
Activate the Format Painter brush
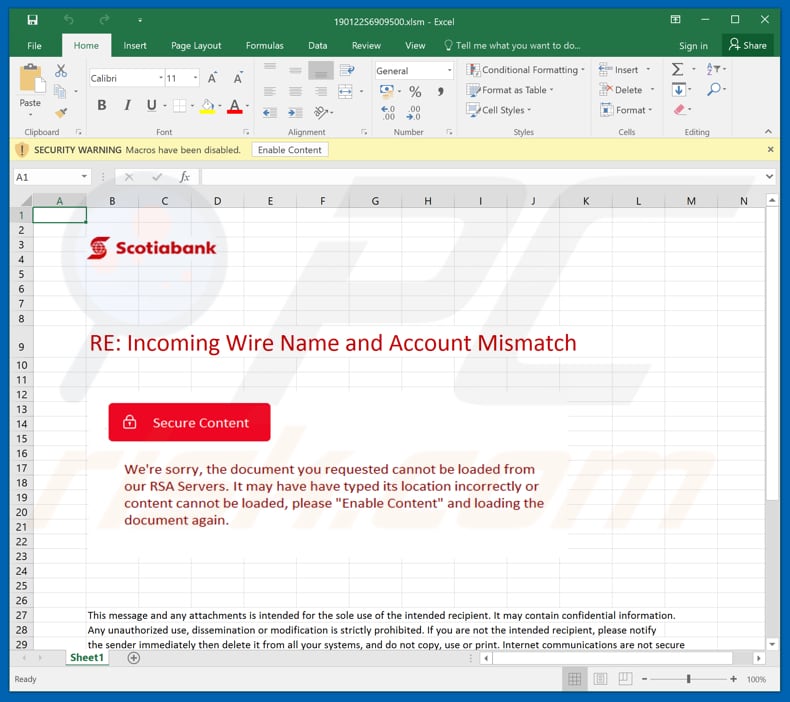61,112
